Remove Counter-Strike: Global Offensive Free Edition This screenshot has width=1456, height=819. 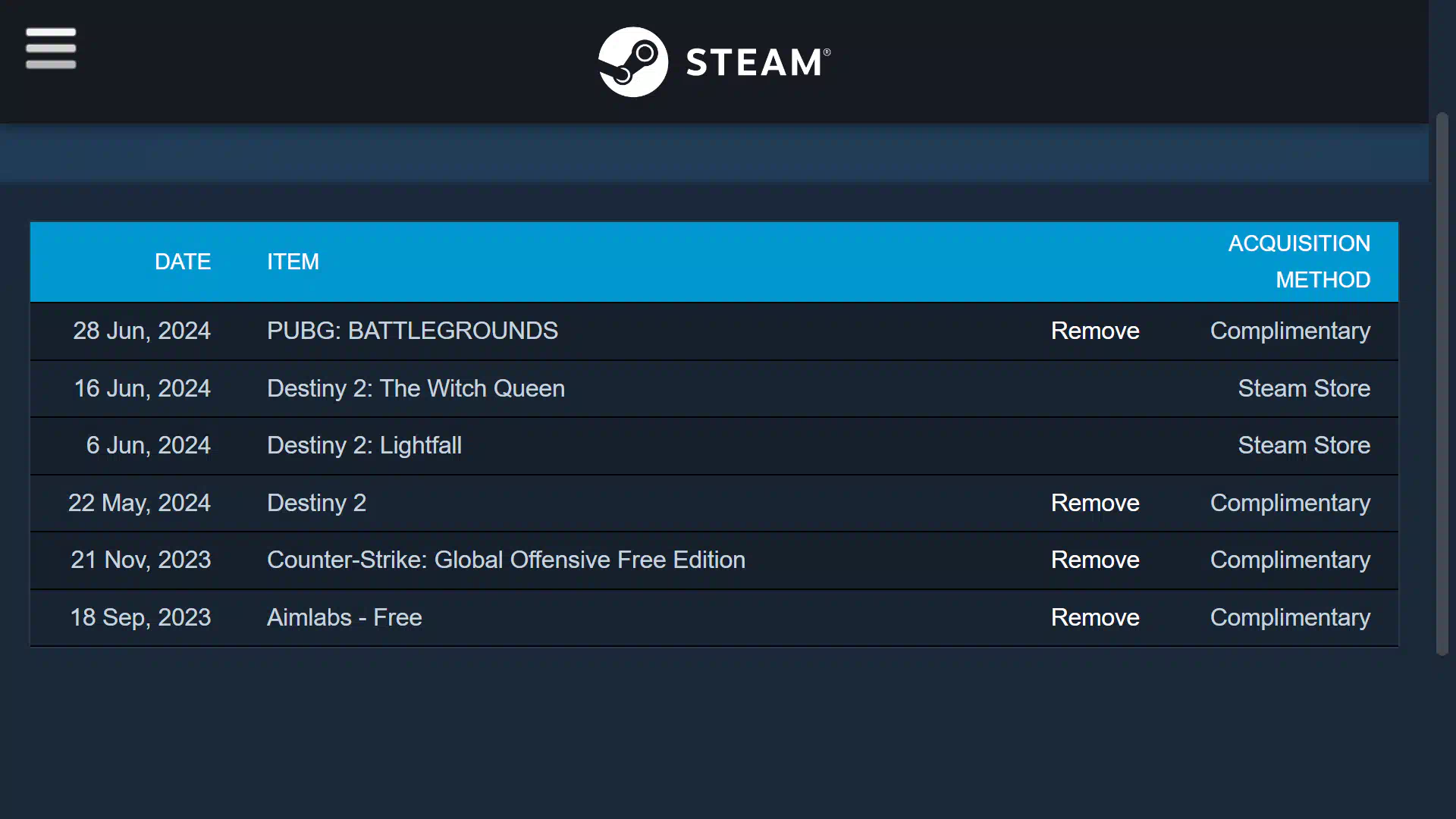pyautogui.click(x=1095, y=560)
